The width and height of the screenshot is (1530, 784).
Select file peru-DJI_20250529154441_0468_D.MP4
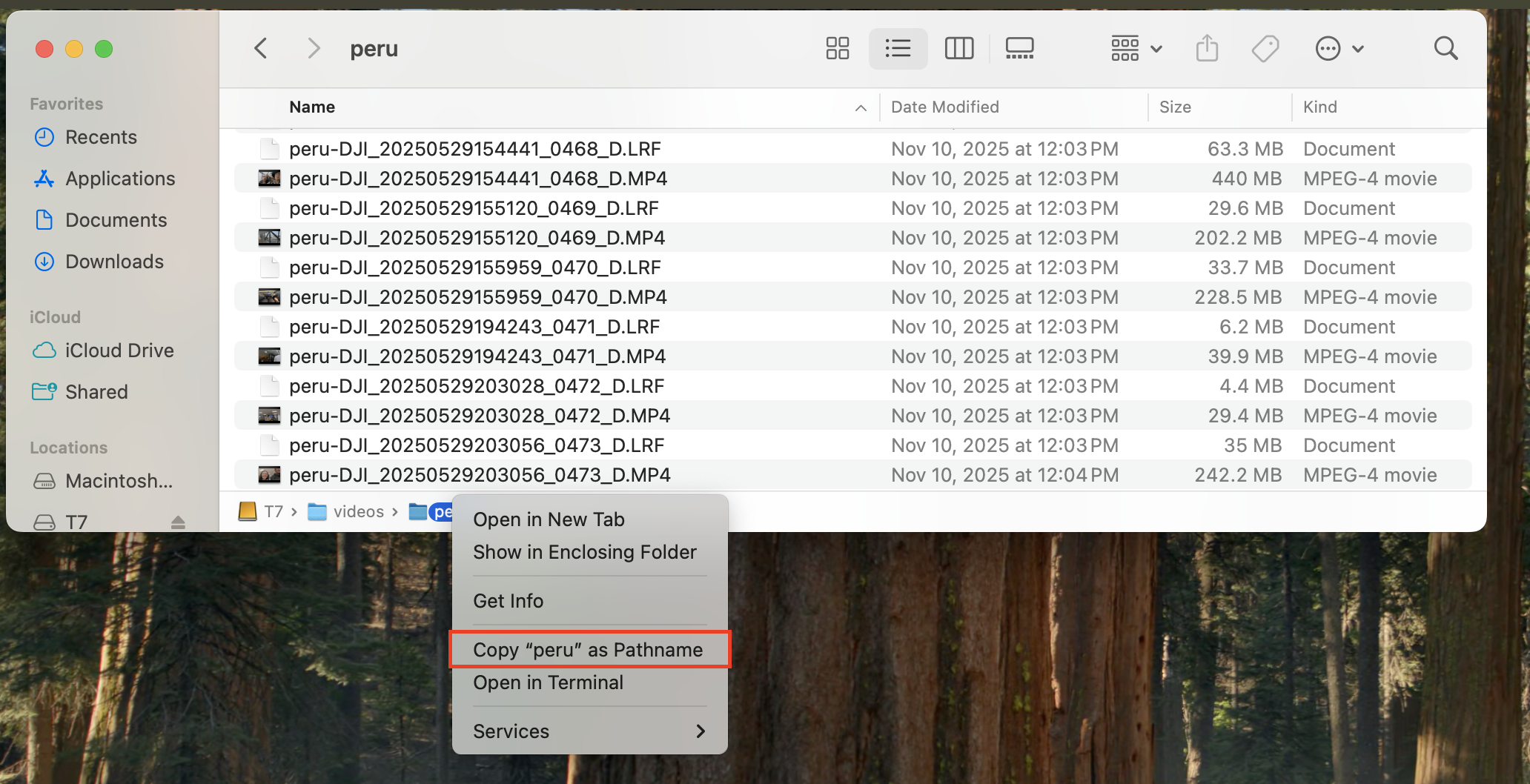(852, 179)
